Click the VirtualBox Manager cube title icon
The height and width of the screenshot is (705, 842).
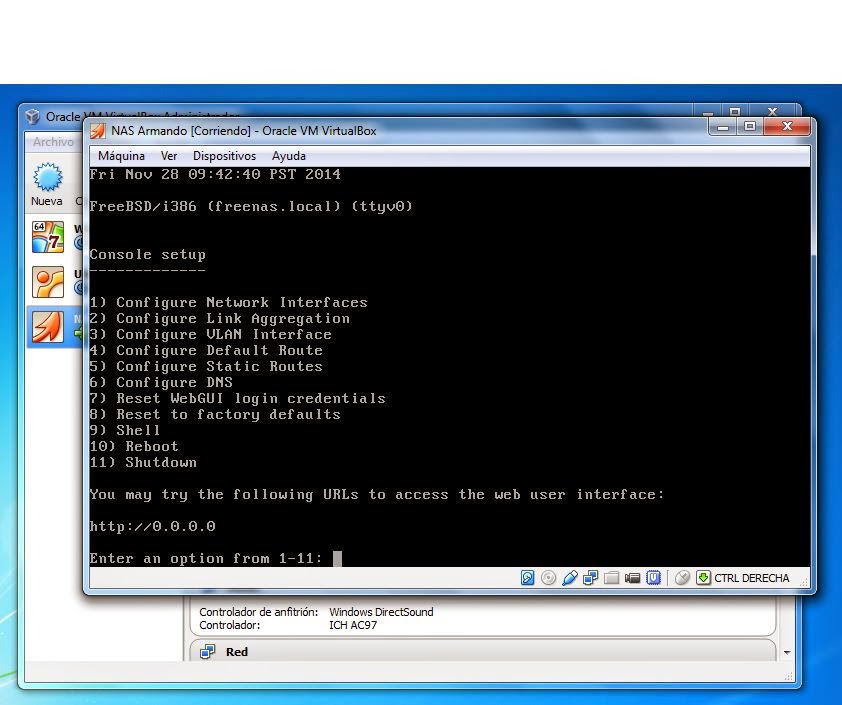tap(33, 116)
